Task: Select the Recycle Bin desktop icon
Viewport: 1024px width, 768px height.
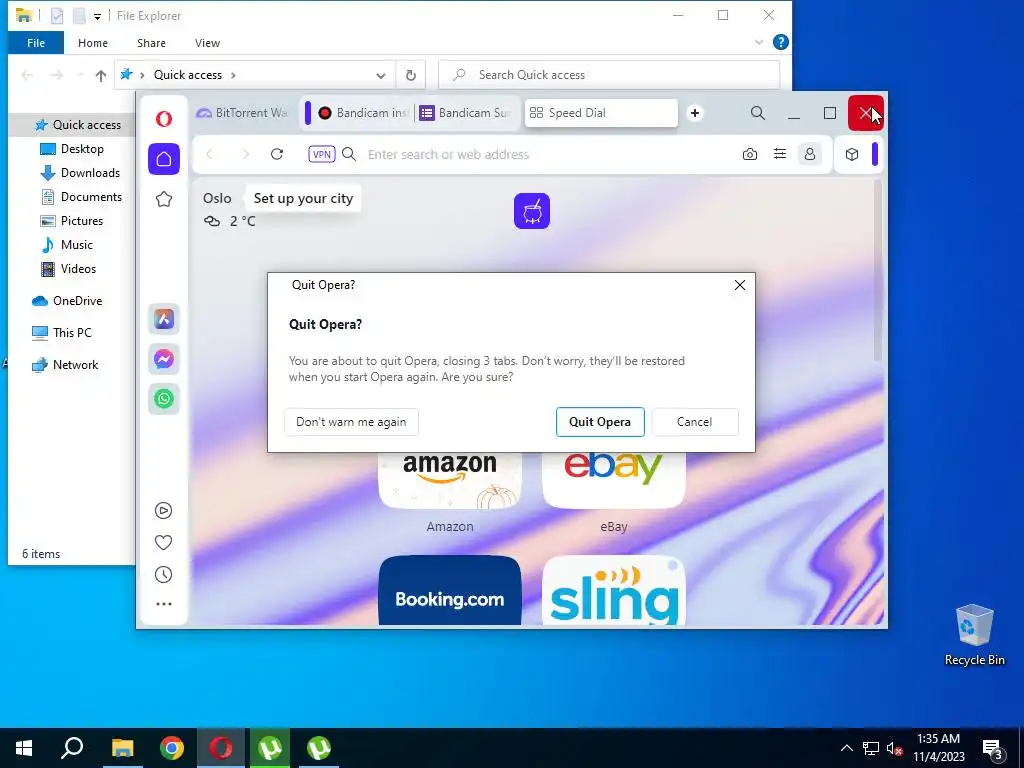Action: 974,635
